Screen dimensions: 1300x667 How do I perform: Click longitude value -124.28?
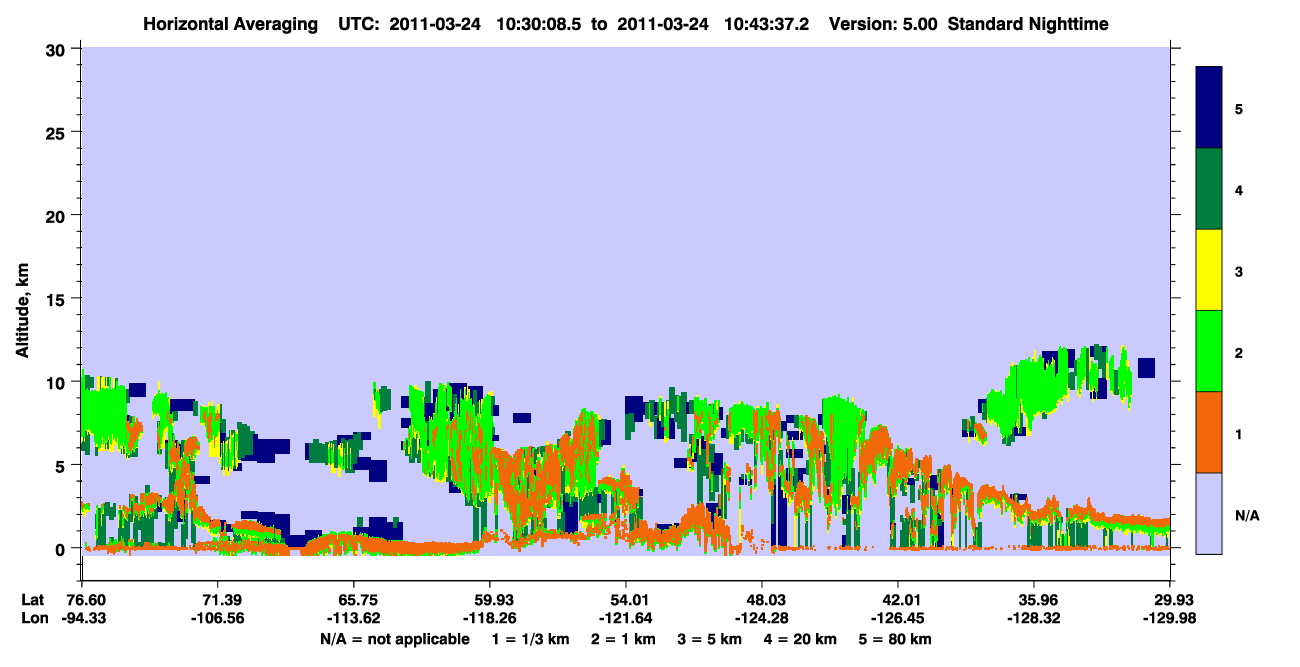coord(761,619)
